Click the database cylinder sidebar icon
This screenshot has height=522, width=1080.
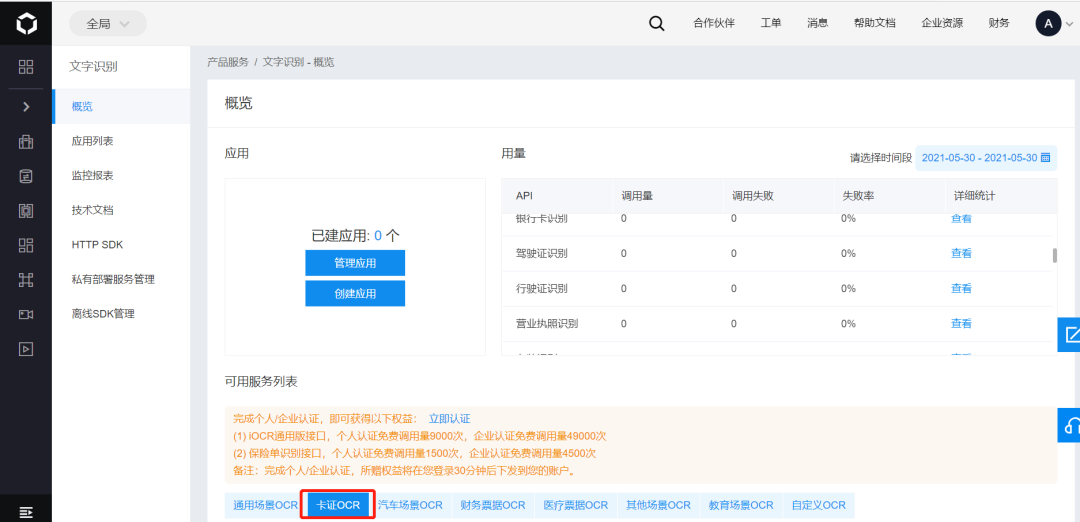[25, 176]
